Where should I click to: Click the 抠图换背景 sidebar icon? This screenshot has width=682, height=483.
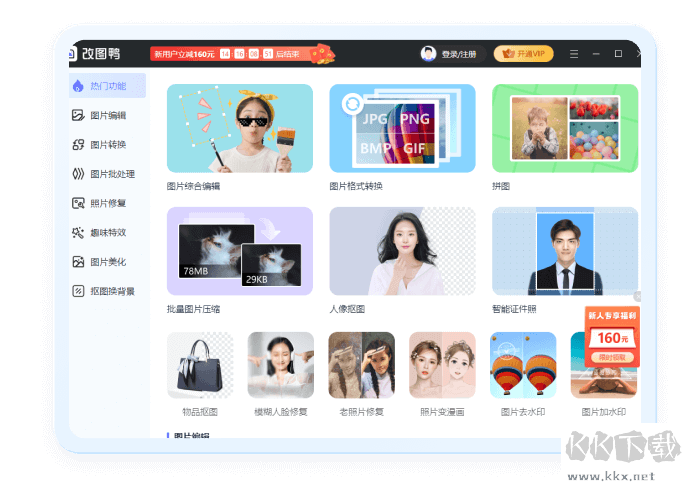[78, 291]
